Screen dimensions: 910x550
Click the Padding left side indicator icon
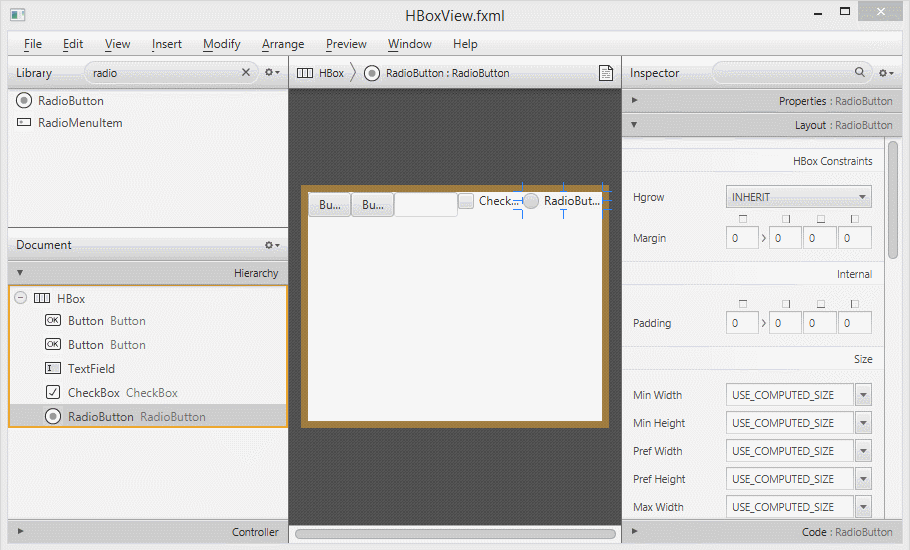coord(854,303)
